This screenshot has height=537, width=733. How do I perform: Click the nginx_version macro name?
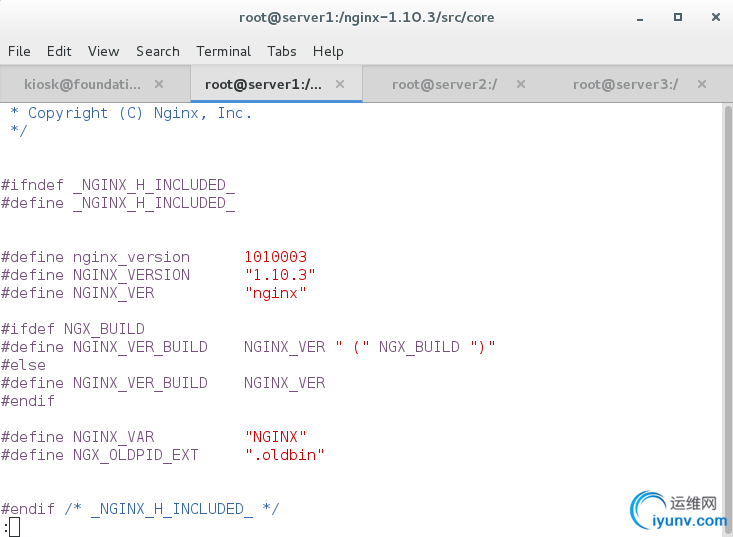pyautogui.click(x=131, y=257)
